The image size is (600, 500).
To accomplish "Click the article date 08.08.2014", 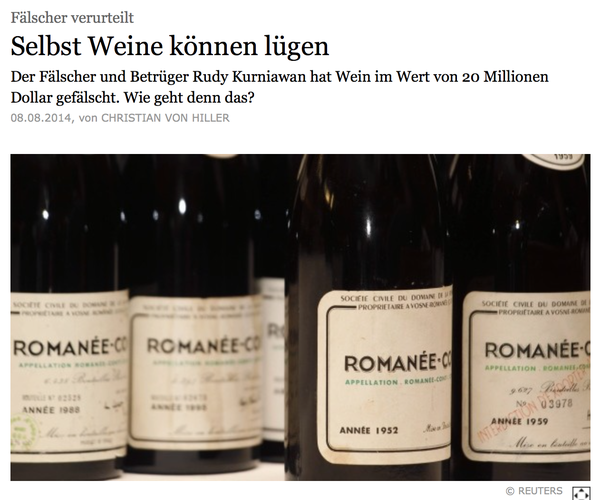I will pos(41,118).
